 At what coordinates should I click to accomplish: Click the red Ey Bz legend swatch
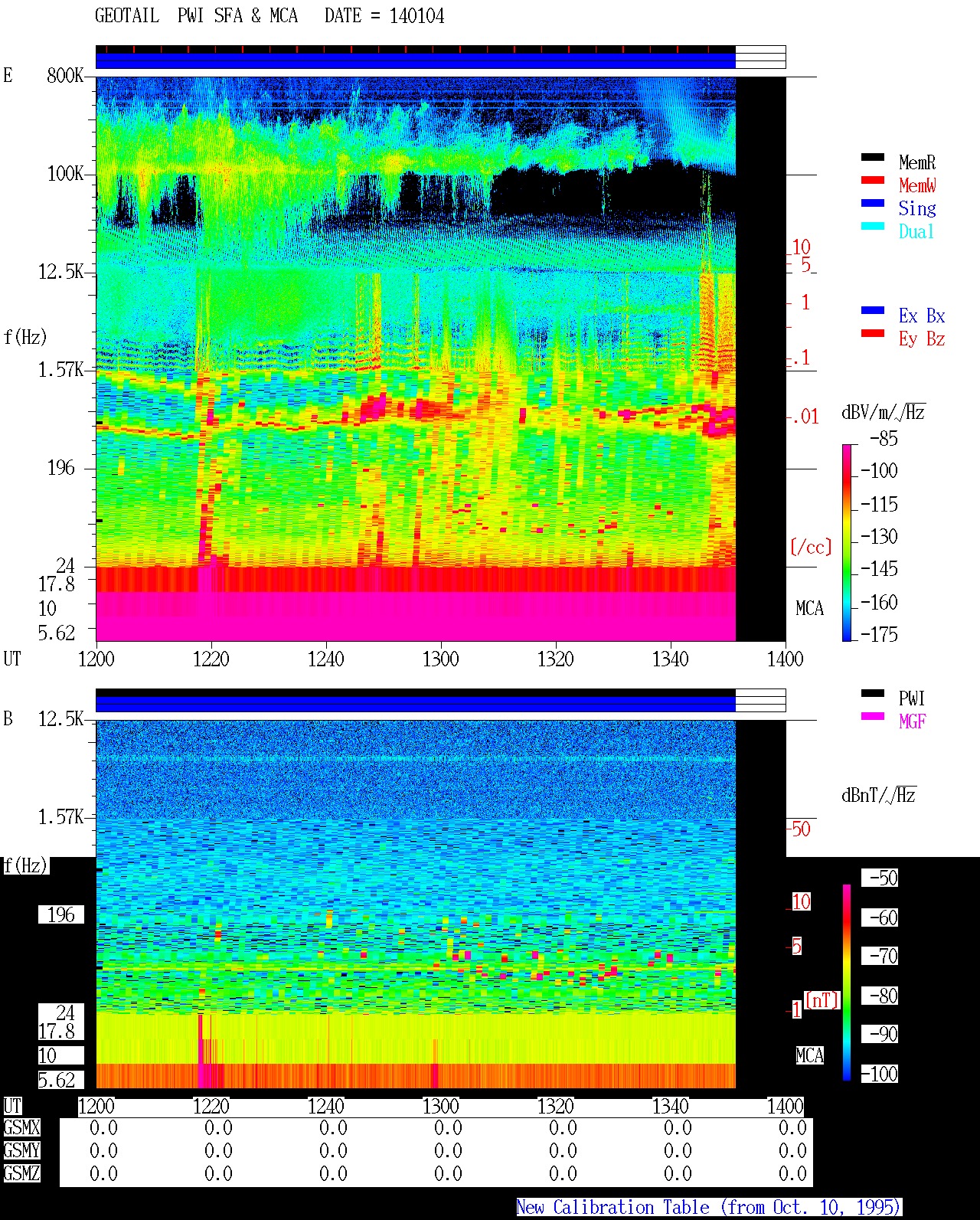[873, 334]
